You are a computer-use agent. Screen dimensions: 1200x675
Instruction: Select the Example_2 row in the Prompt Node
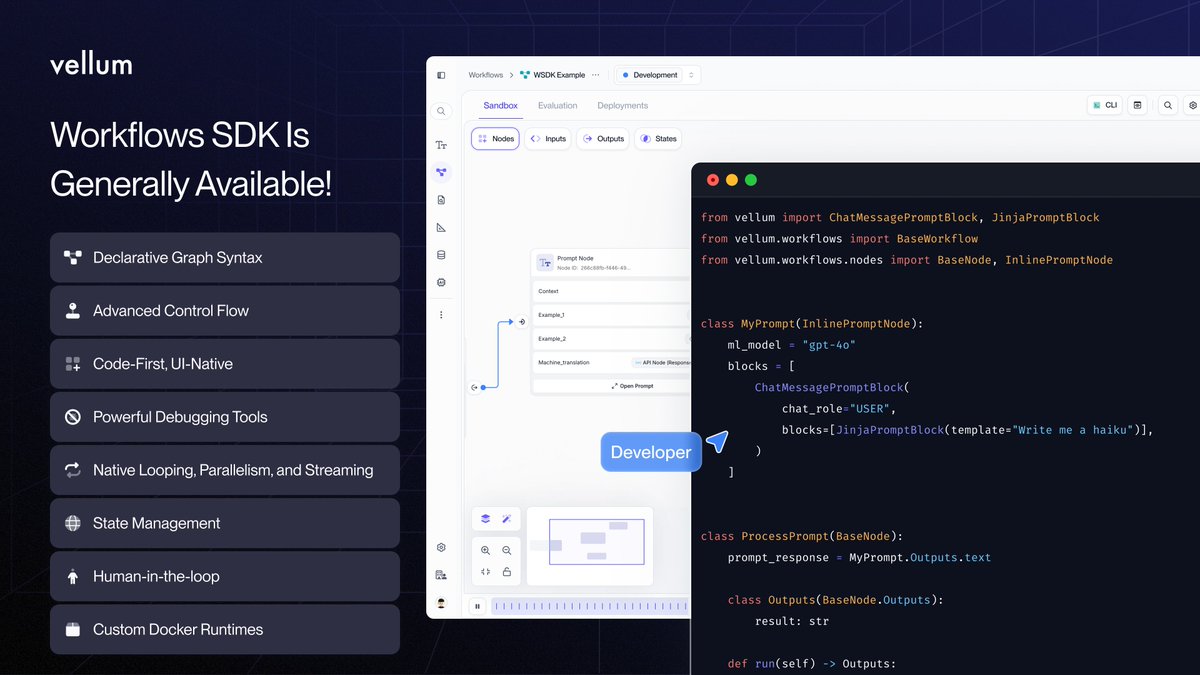click(x=611, y=339)
